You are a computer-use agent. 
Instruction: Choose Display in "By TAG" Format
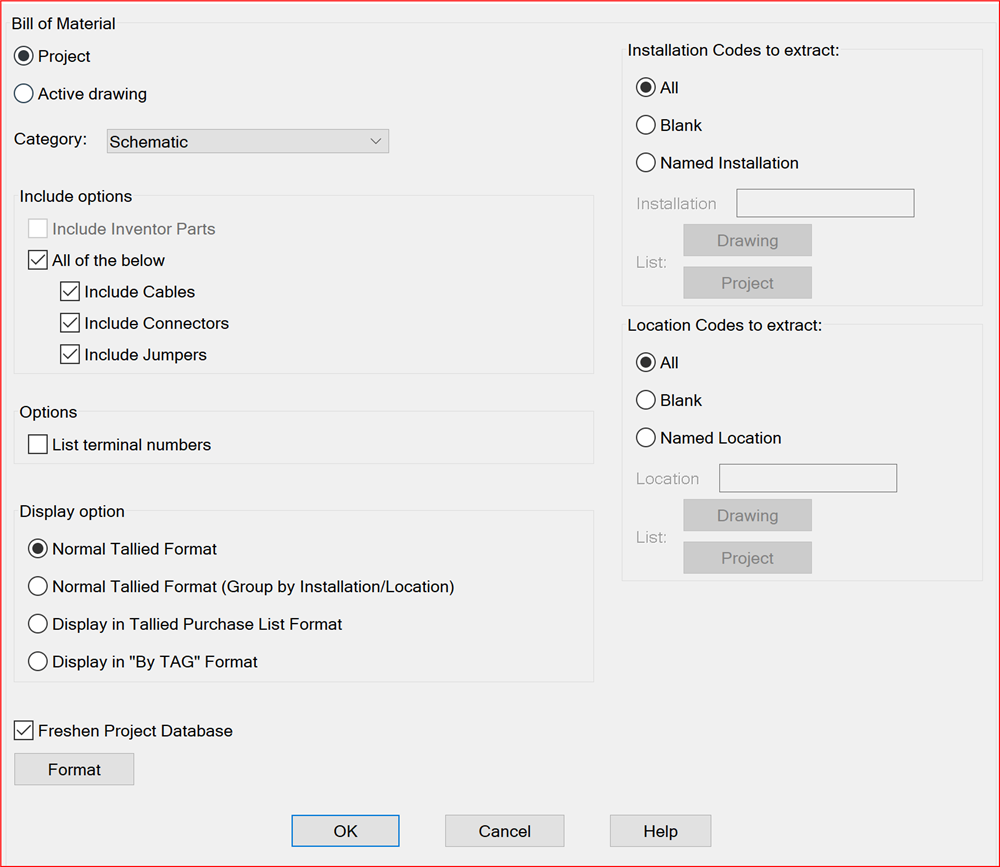click(38, 662)
